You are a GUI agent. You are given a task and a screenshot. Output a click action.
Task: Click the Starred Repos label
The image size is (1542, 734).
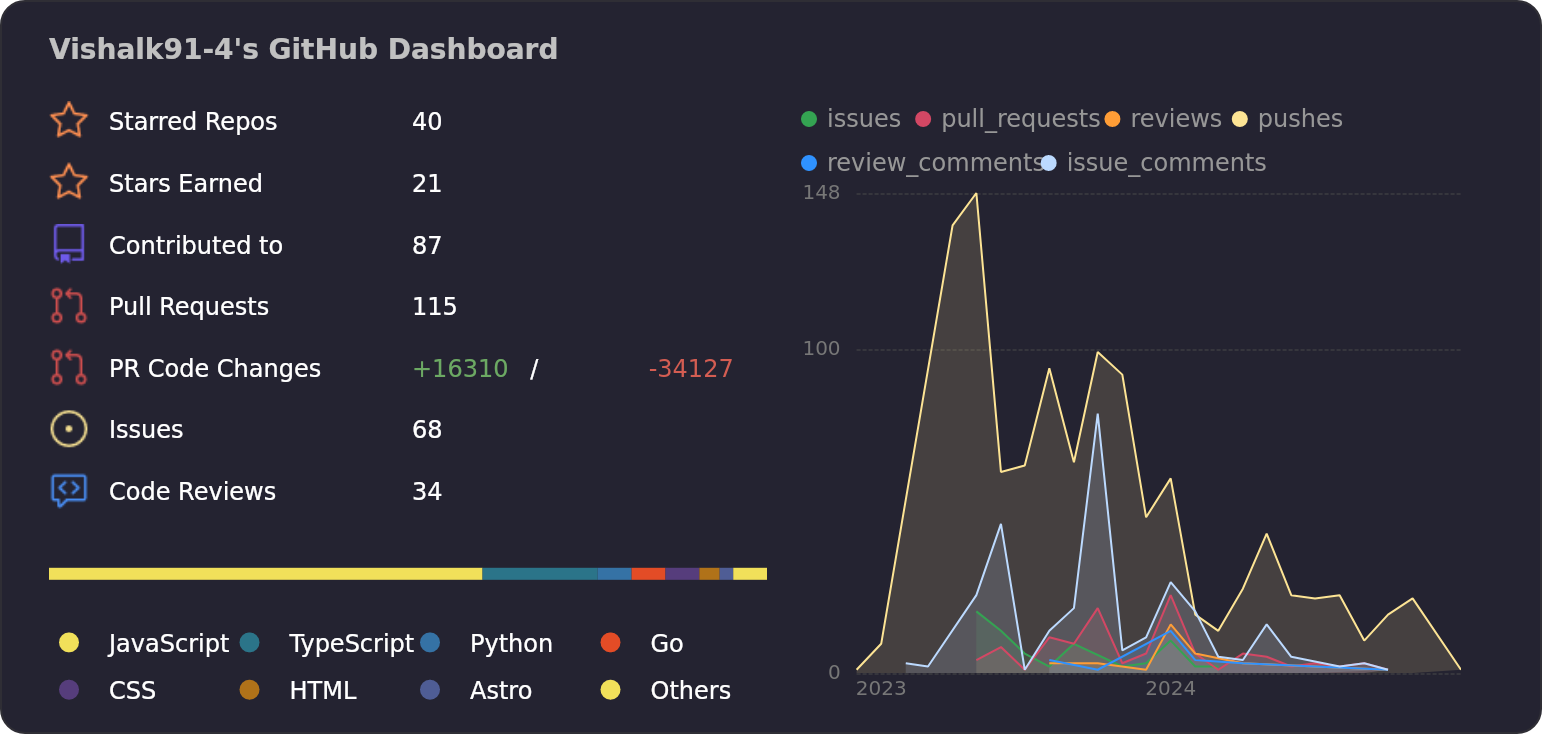click(x=193, y=122)
